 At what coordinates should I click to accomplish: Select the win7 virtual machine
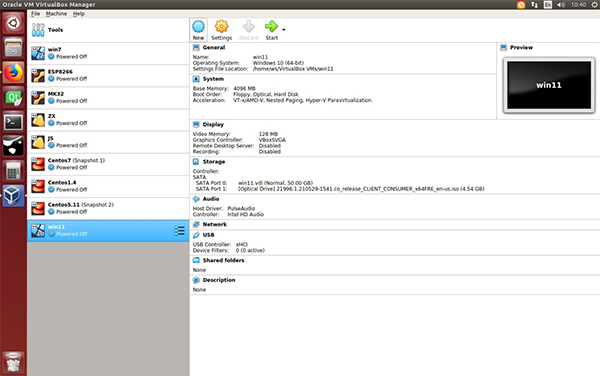coord(108,53)
